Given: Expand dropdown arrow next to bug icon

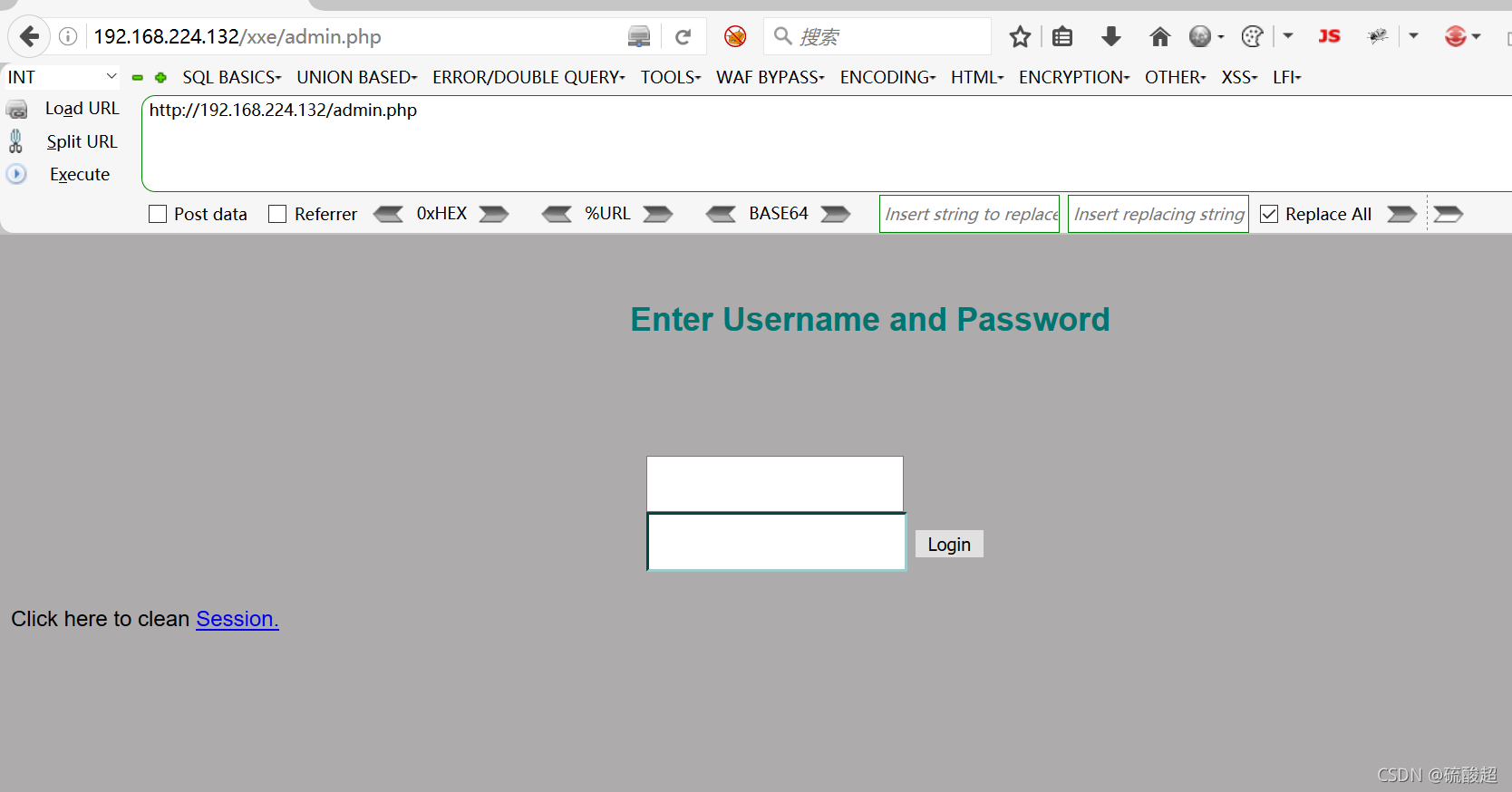Looking at the screenshot, I should pos(1413,36).
